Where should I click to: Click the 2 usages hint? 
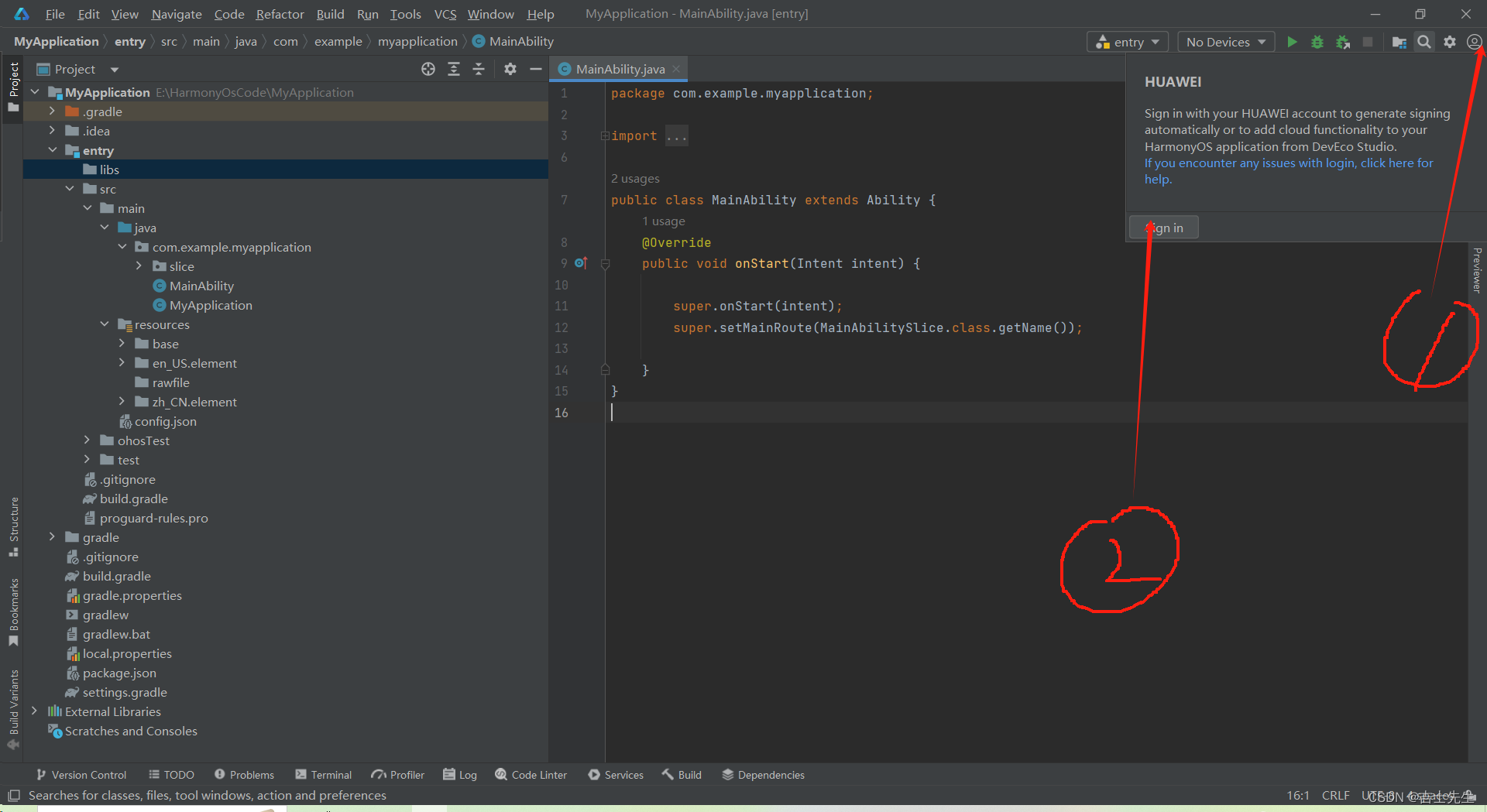pos(635,179)
